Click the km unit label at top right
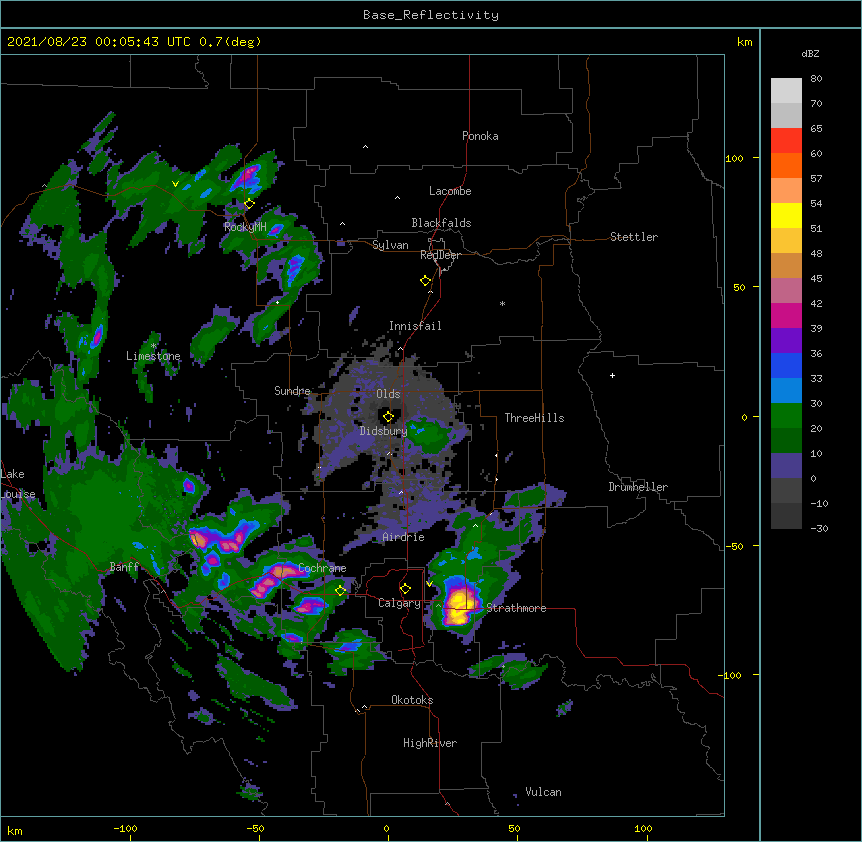862x842 pixels. pos(745,42)
